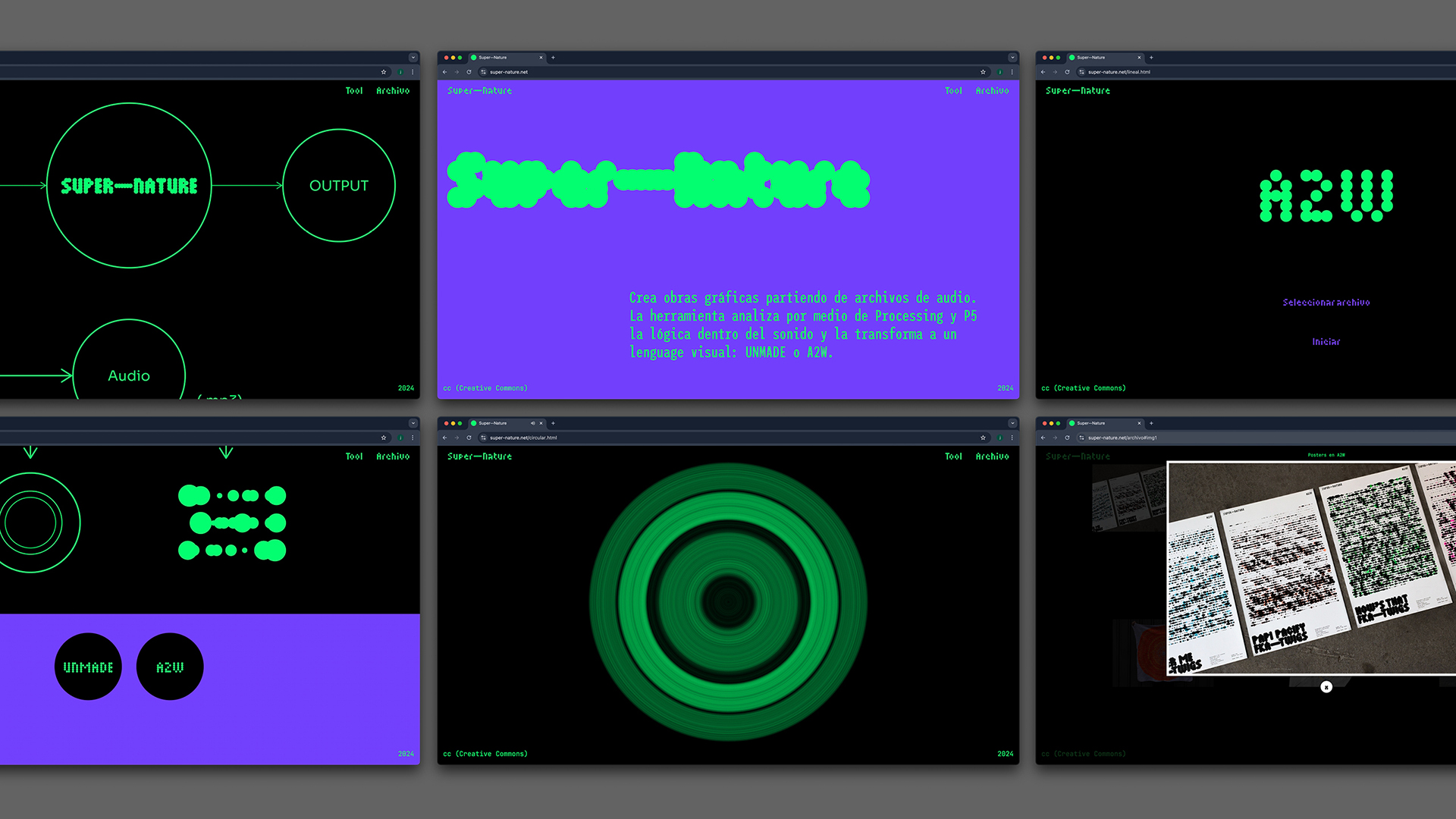Image resolution: width=1456 pixels, height=819 pixels.
Task: Click forward arrow in super-nature.net home window
Action: 457,72
